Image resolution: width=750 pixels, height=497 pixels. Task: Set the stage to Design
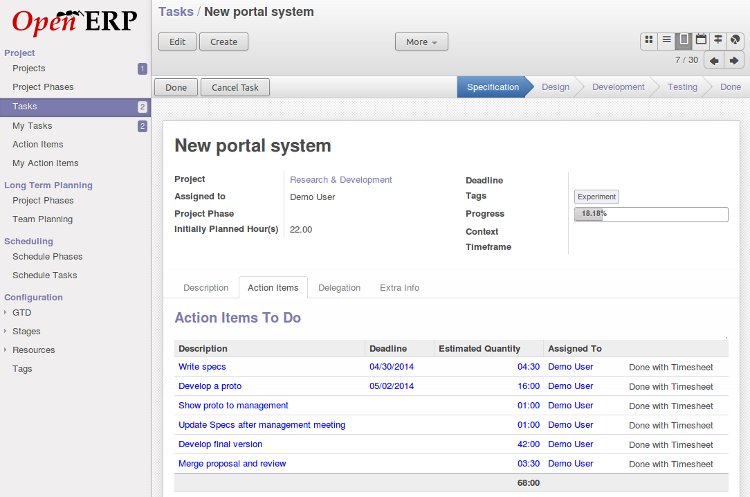pos(555,87)
